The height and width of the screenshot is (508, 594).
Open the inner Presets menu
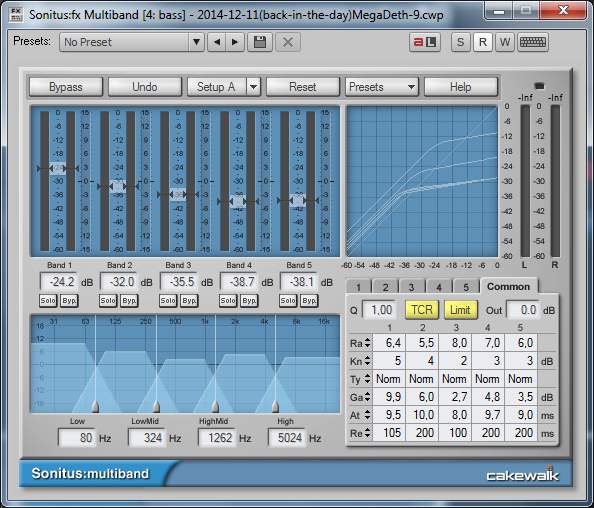[x=382, y=87]
